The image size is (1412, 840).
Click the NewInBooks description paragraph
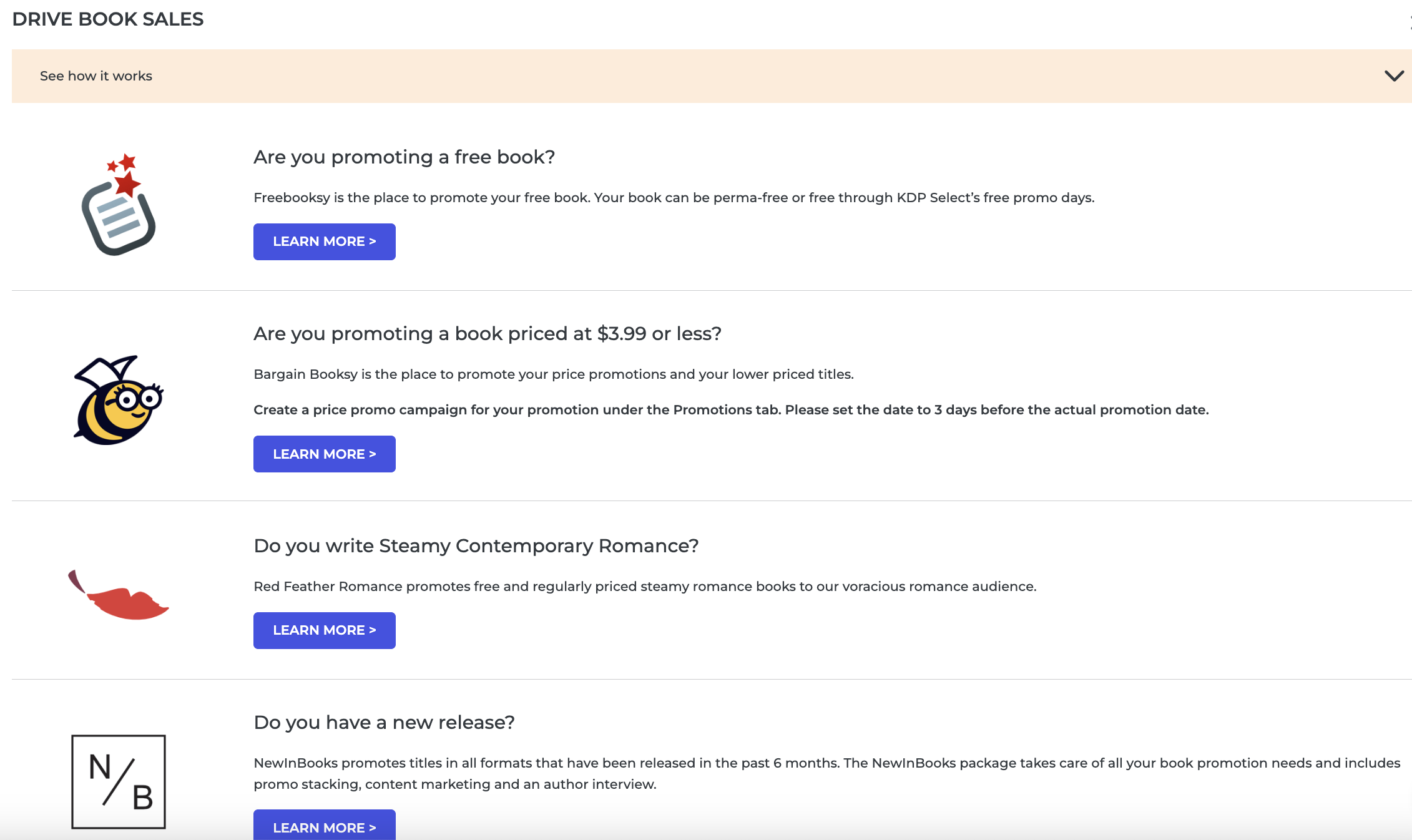point(827,774)
